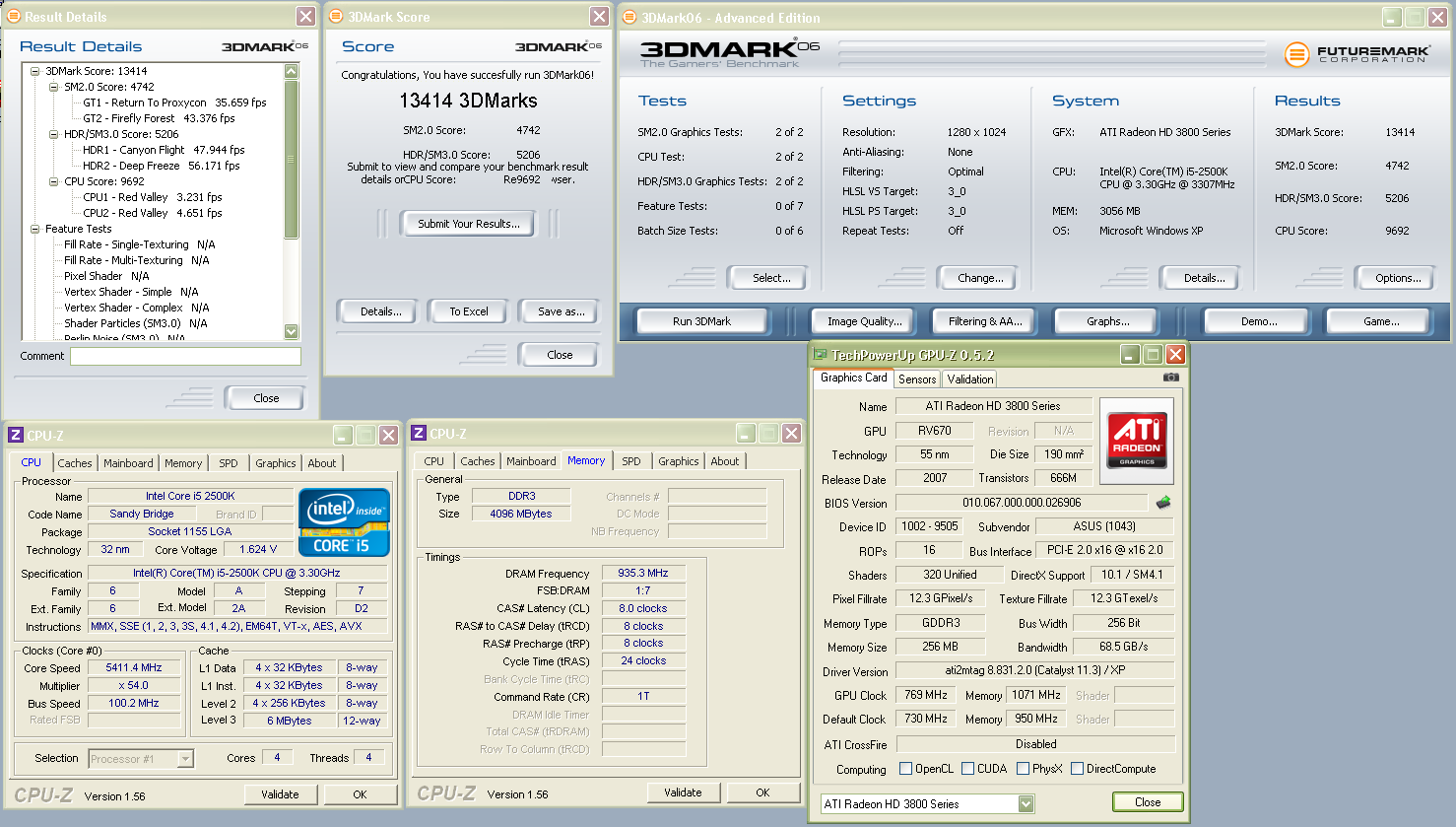Click Save as button in Score window
This screenshot has width=1456, height=827.
(562, 311)
